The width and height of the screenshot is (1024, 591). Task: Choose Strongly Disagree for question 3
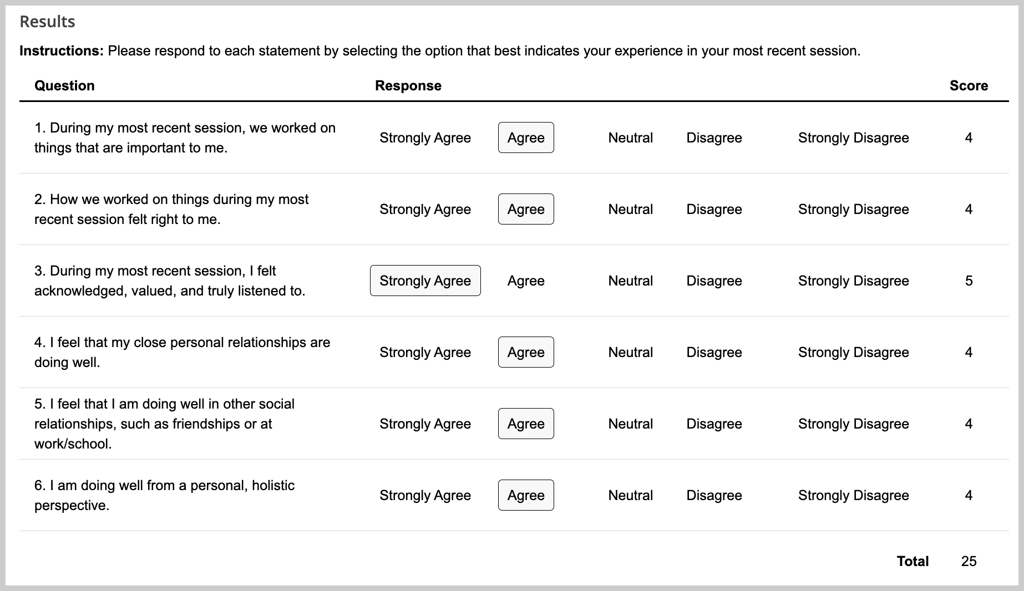tap(853, 281)
